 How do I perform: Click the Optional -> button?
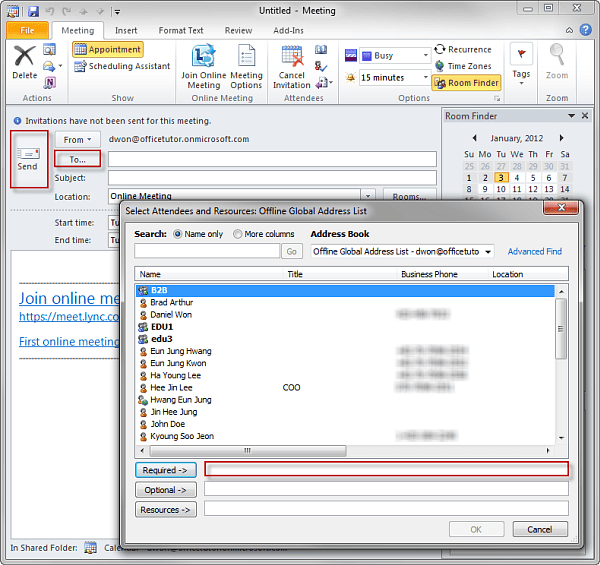pyautogui.click(x=166, y=490)
